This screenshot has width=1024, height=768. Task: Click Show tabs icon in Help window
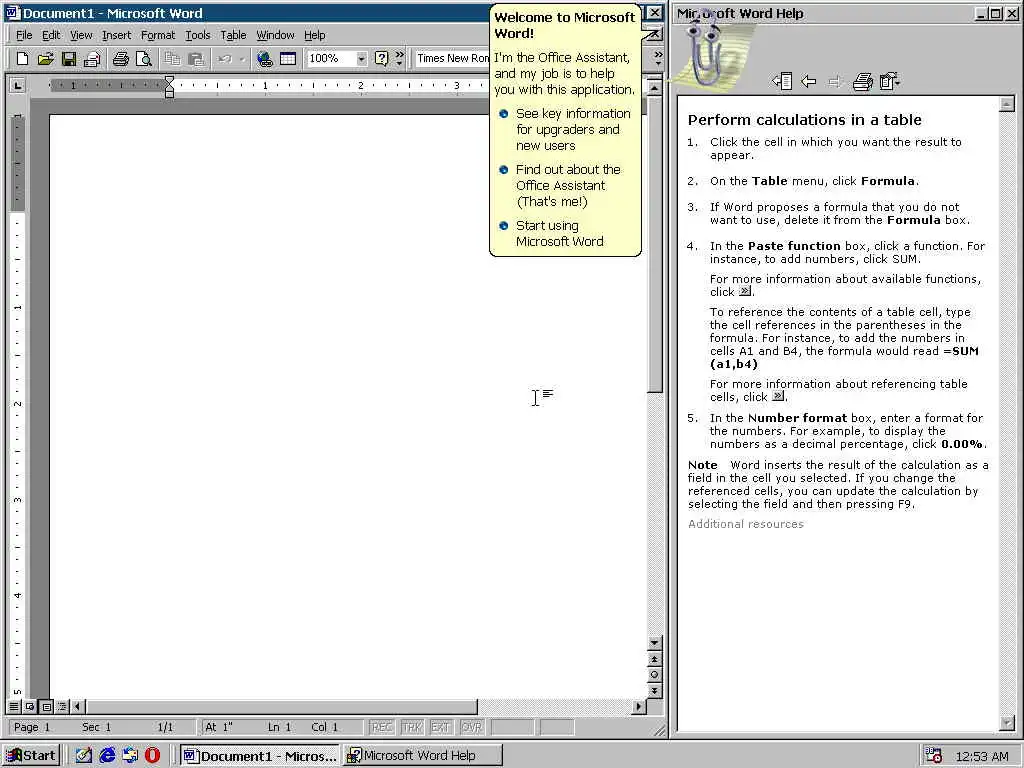(782, 82)
